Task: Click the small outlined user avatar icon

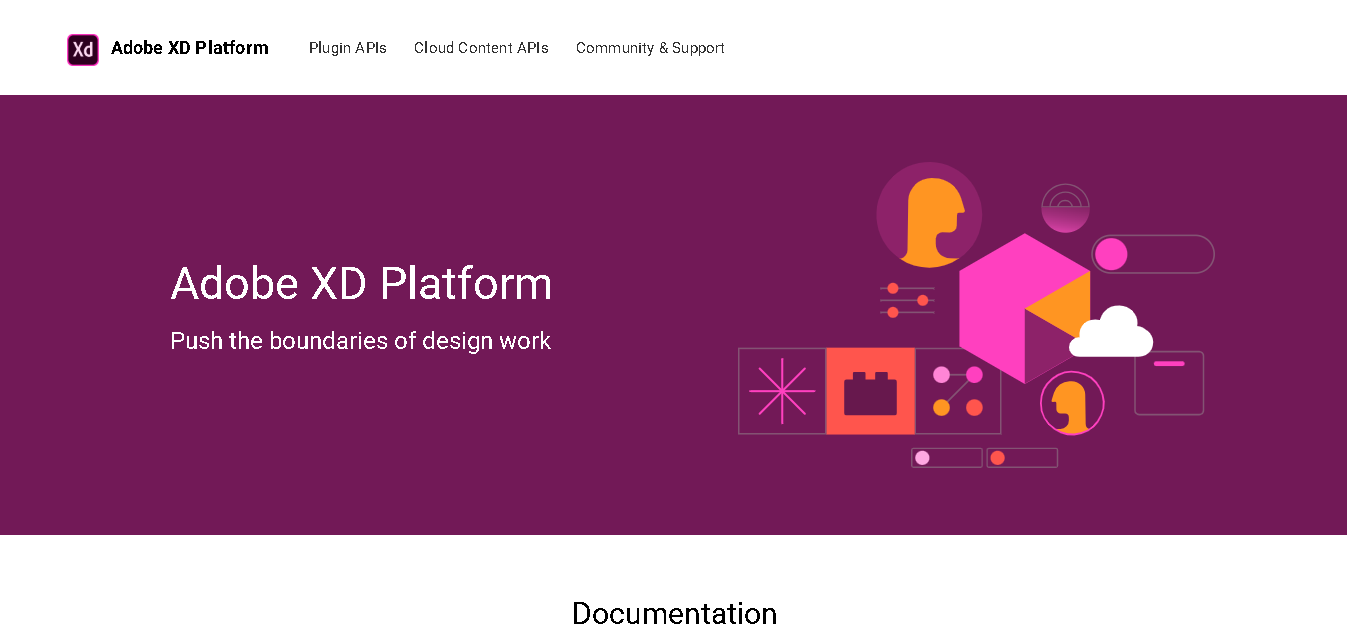Action: coord(1071,403)
